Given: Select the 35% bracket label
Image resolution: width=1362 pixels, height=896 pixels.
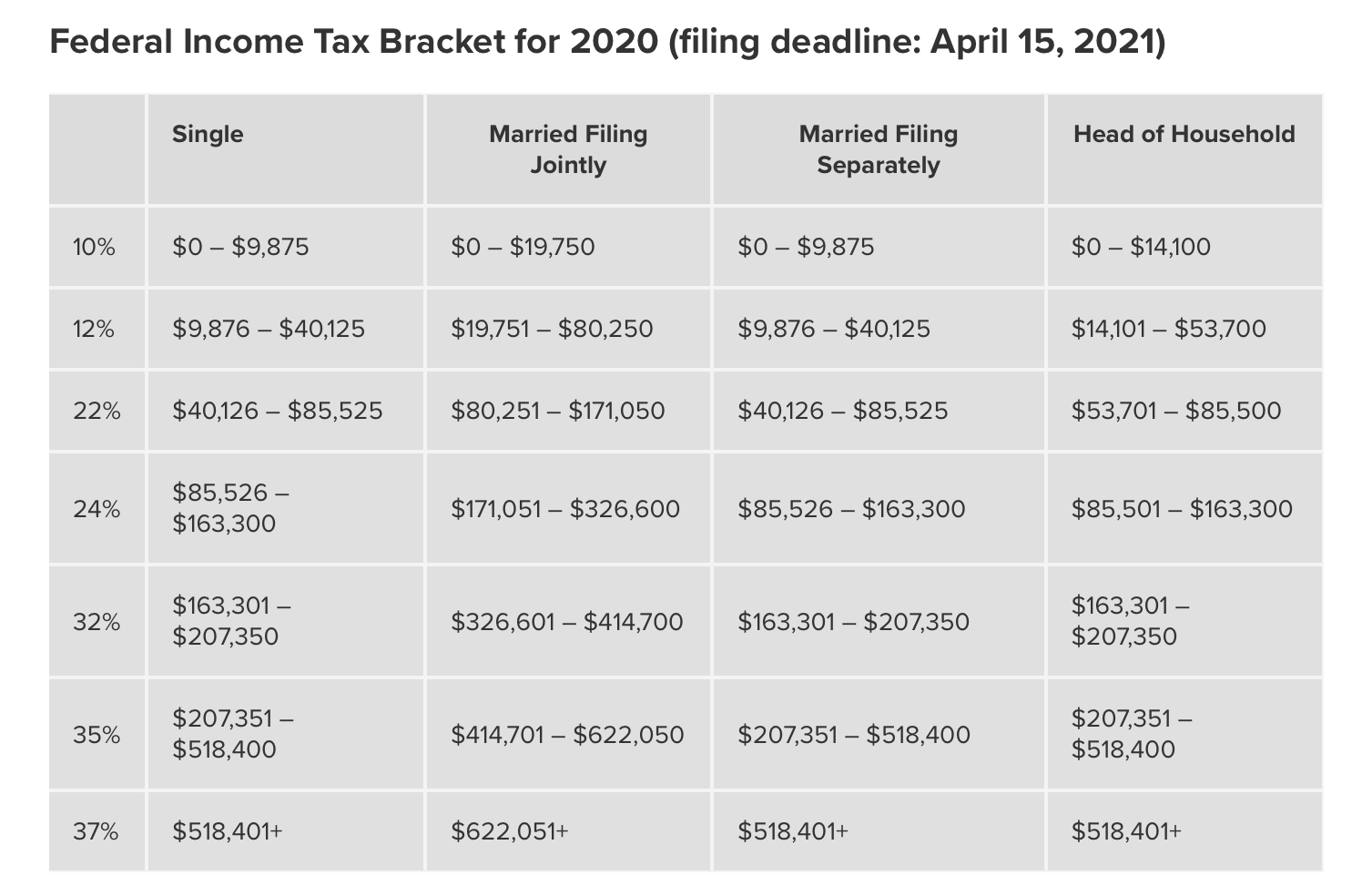Looking at the screenshot, I should tap(97, 734).
